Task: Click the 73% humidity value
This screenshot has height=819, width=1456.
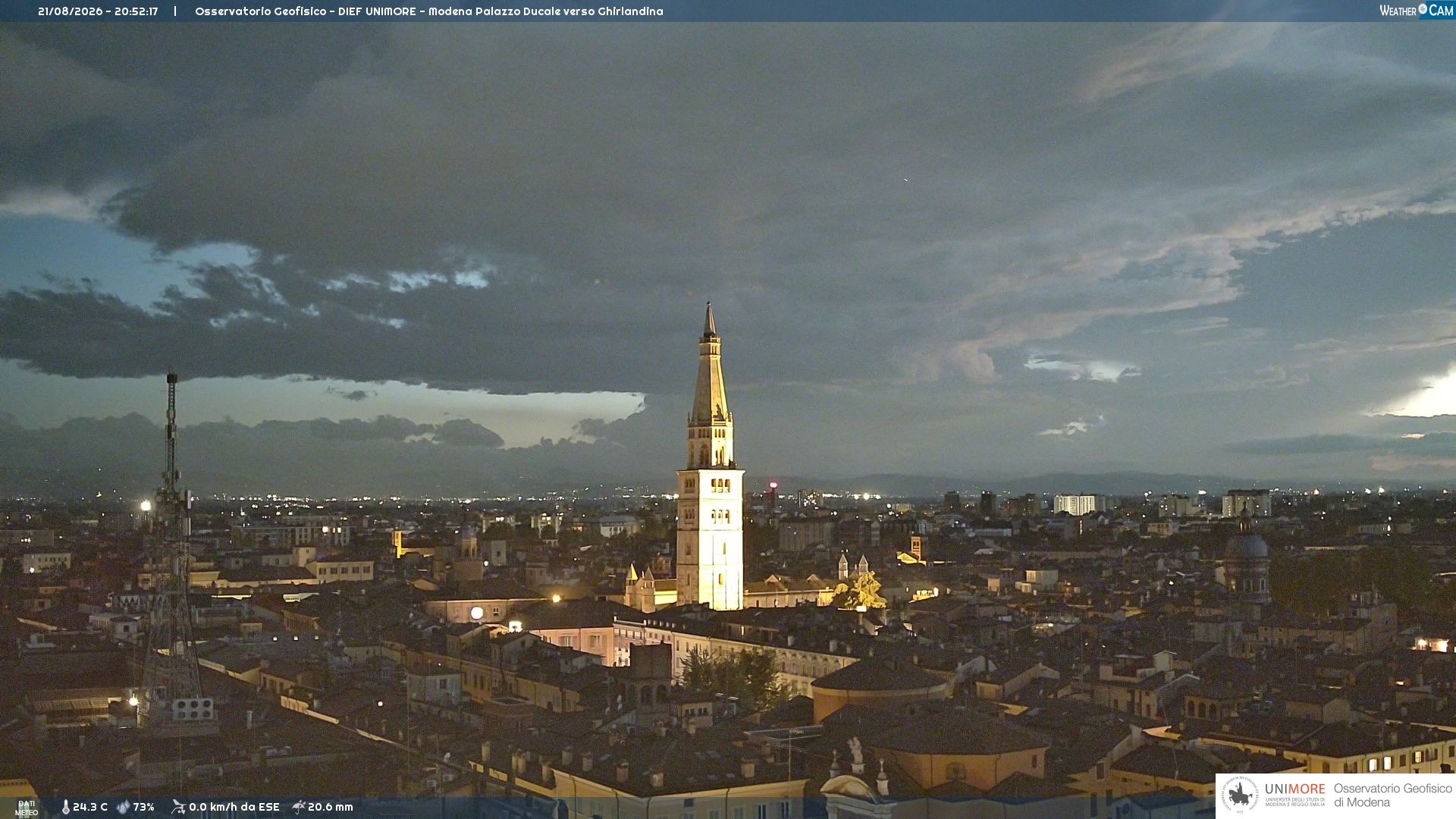Action: [x=144, y=807]
